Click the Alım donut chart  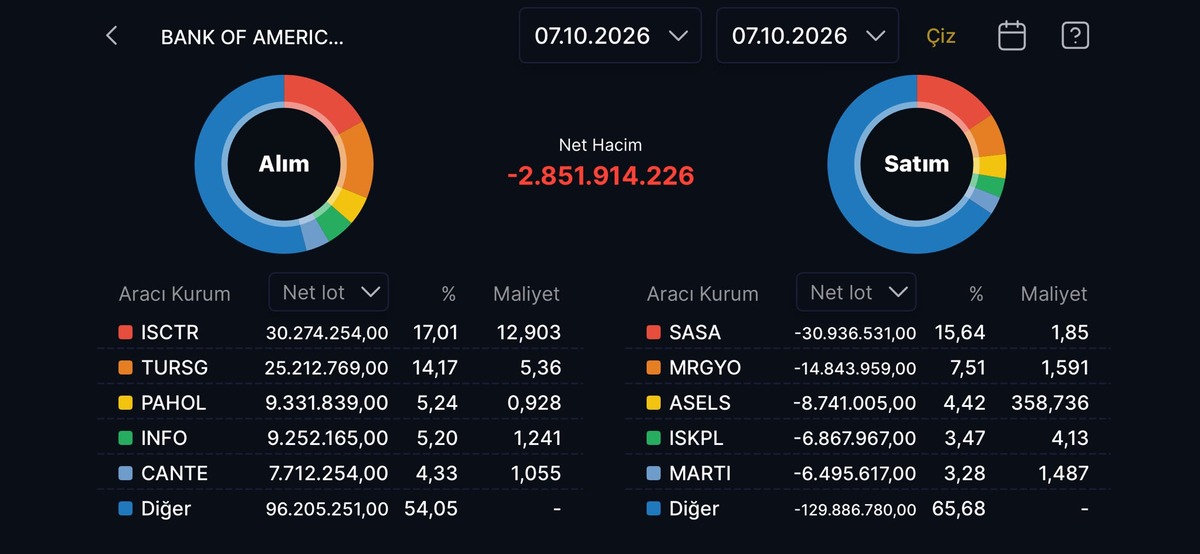pos(284,164)
